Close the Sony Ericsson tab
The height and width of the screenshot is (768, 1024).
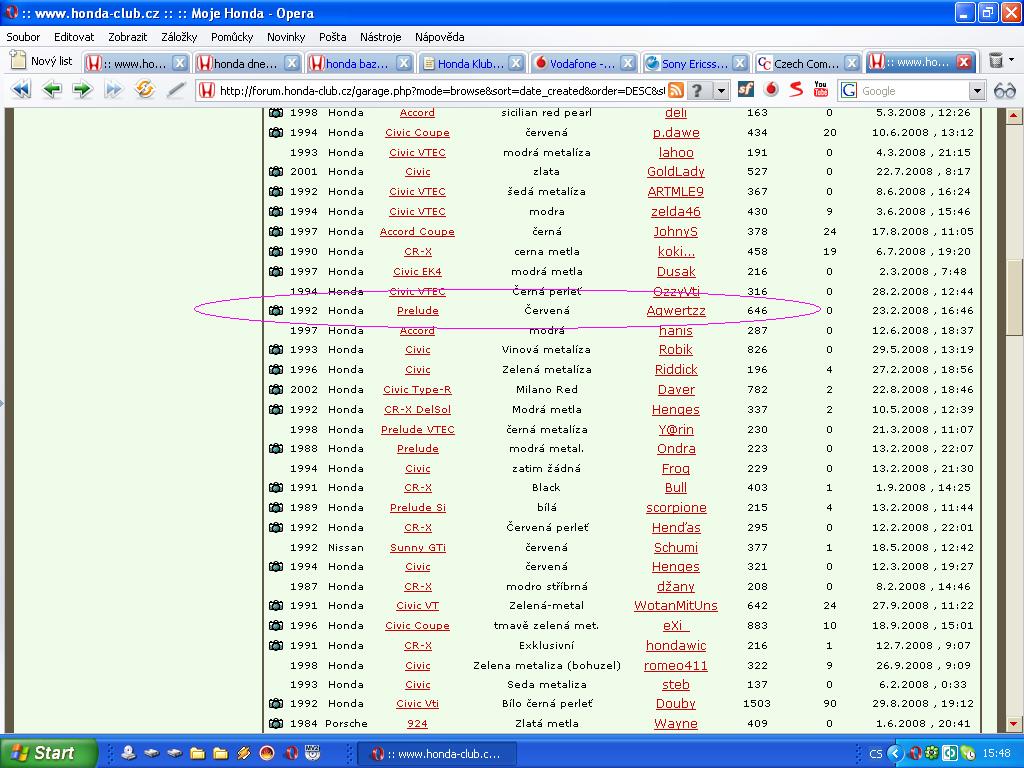739,62
